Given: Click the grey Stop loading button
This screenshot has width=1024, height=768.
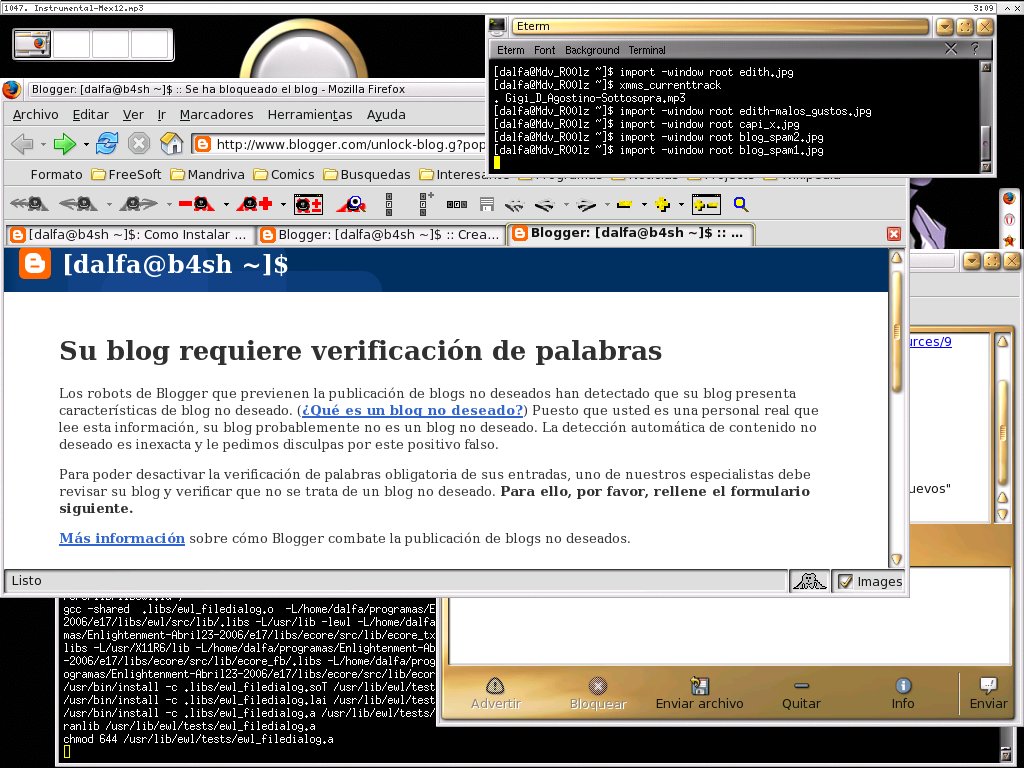Looking at the screenshot, I should pos(138,144).
